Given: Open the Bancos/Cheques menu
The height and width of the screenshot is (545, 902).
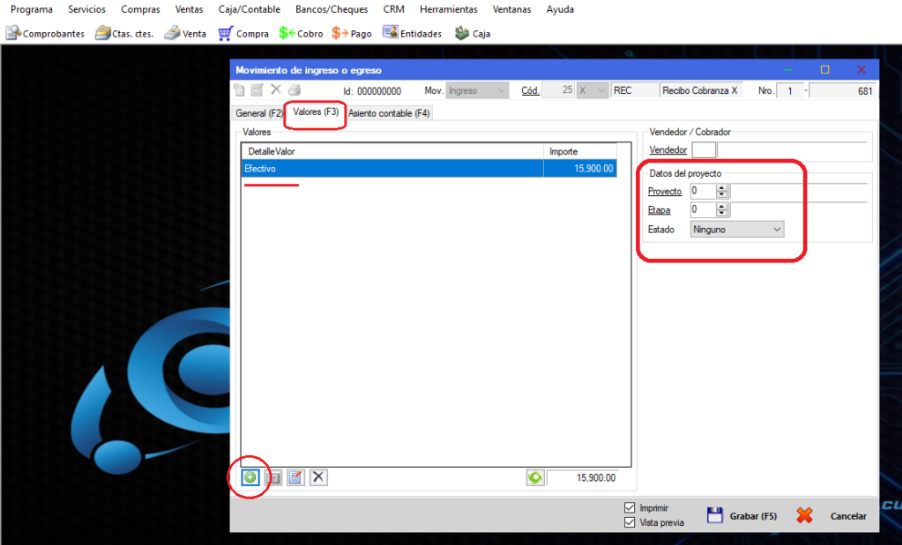Looking at the screenshot, I should coord(331,9).
